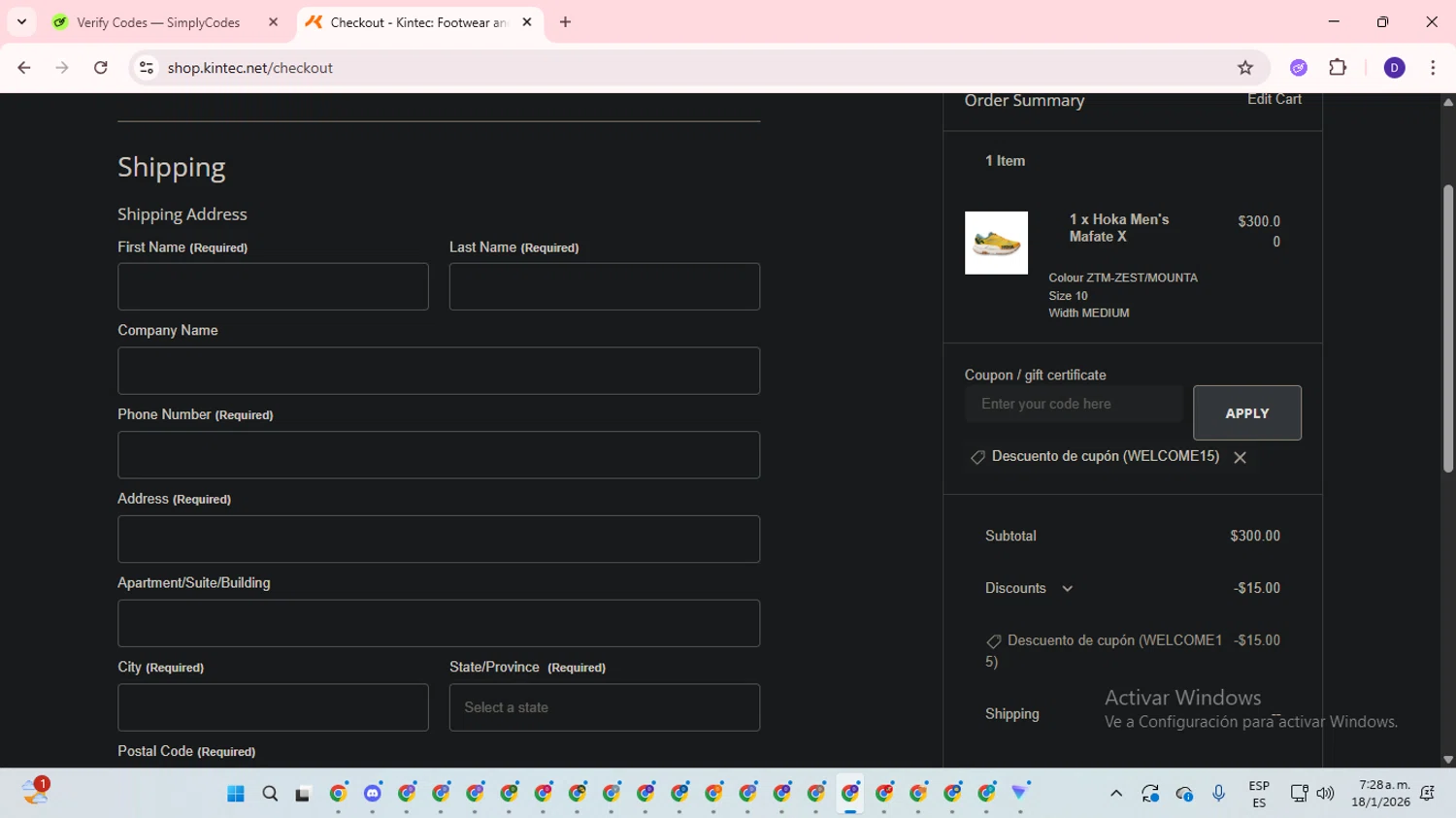Go back to the previous page
This screenshot has width=1456, height=818.
tap(24, 68)
